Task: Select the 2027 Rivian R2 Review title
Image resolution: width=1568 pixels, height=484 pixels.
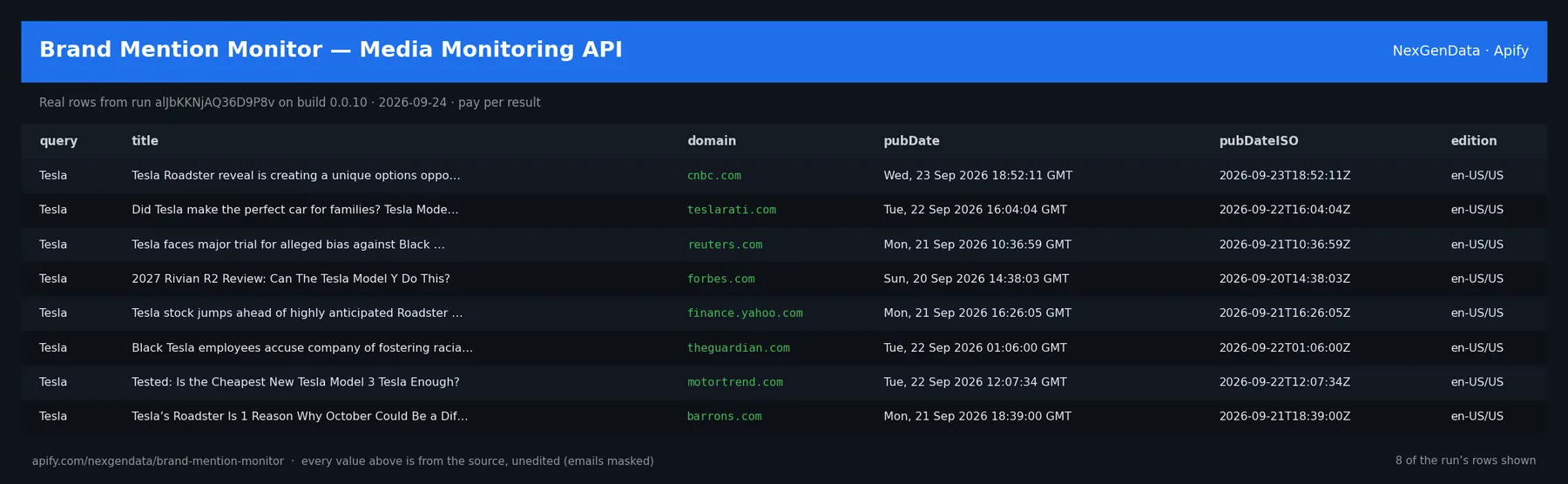Action: (290, 279)
